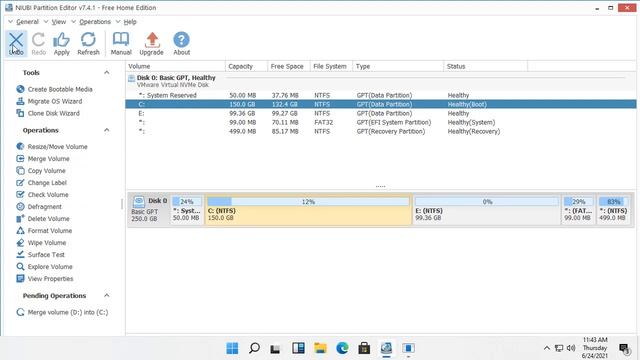Viewport: 640px width, 360px height.
Task: Select the FAT32 EFI System Partition row
Action: click(x=380, y=122)
